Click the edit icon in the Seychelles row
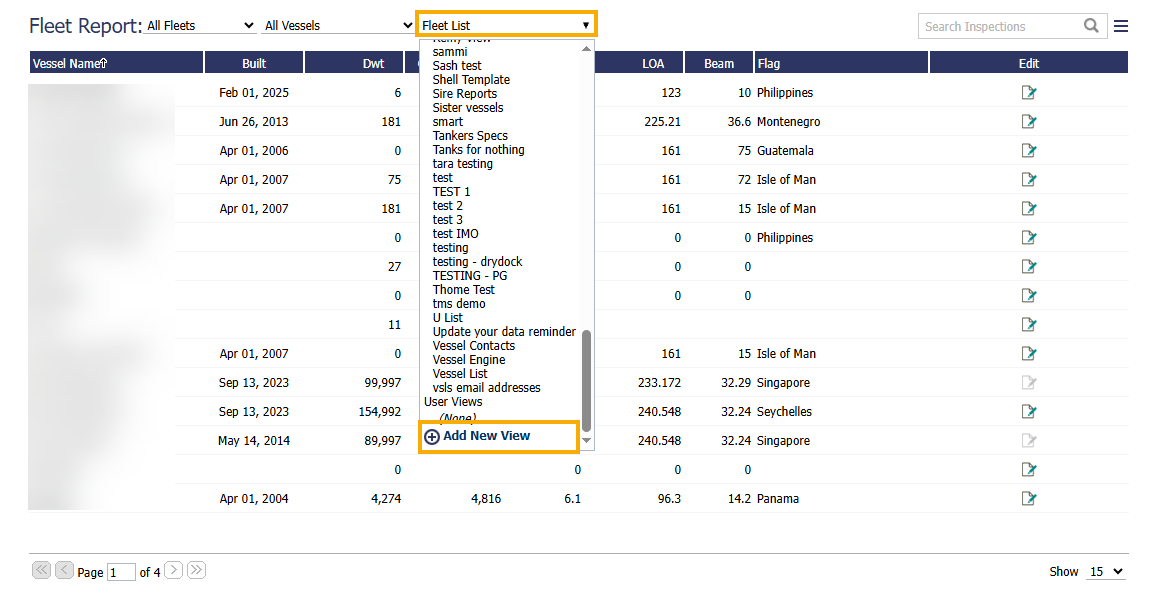Image resolution: width=1160 pixels, height=603 pixels. point(1028,412)
